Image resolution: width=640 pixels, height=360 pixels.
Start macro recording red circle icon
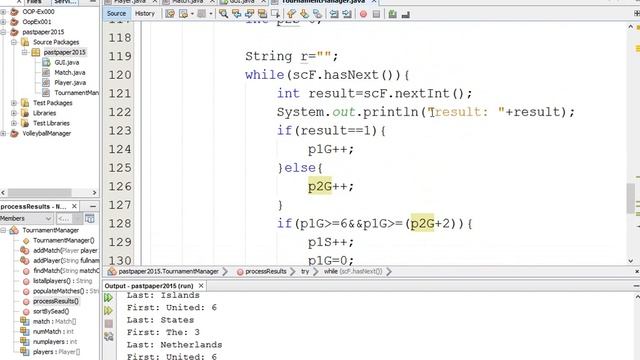363,14
